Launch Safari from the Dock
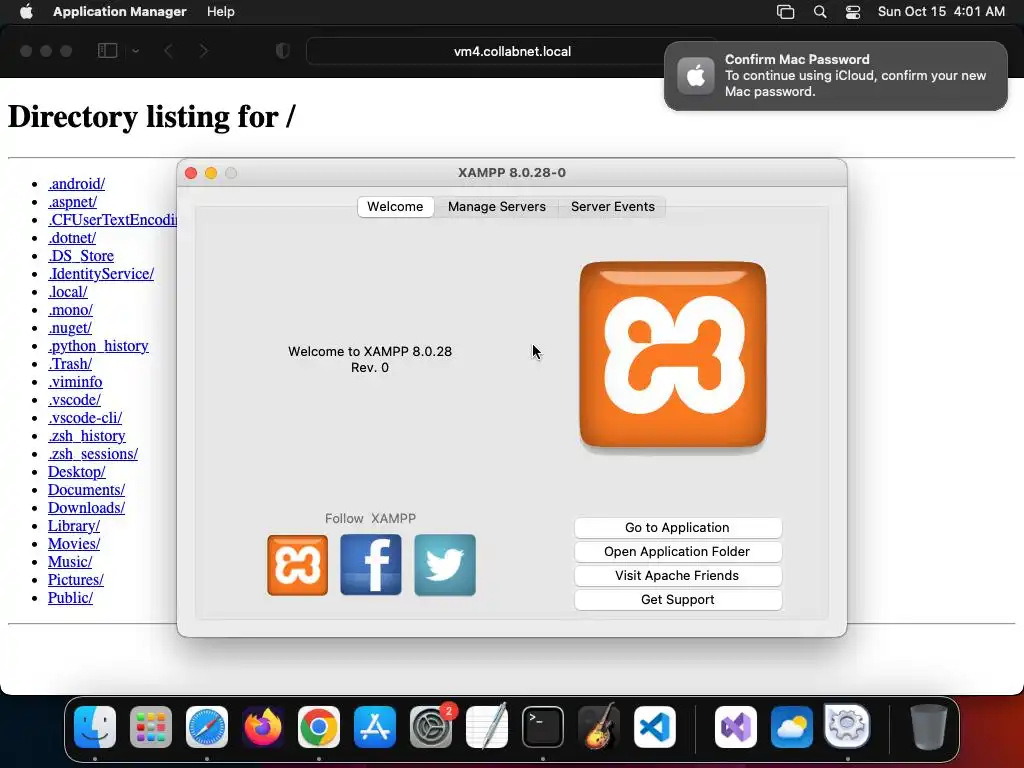The width and height of the screenshot is (1024, 768). (207, 727)
